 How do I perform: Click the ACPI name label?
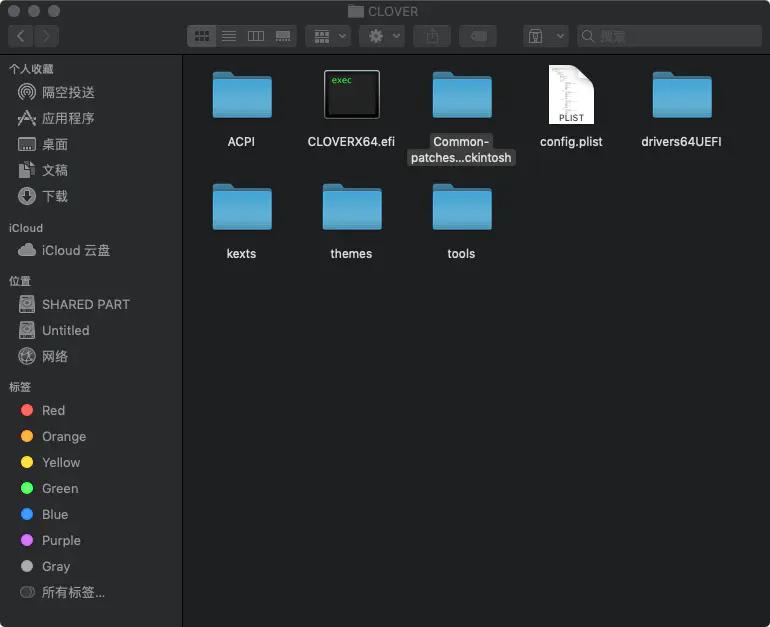click(241, 142)
